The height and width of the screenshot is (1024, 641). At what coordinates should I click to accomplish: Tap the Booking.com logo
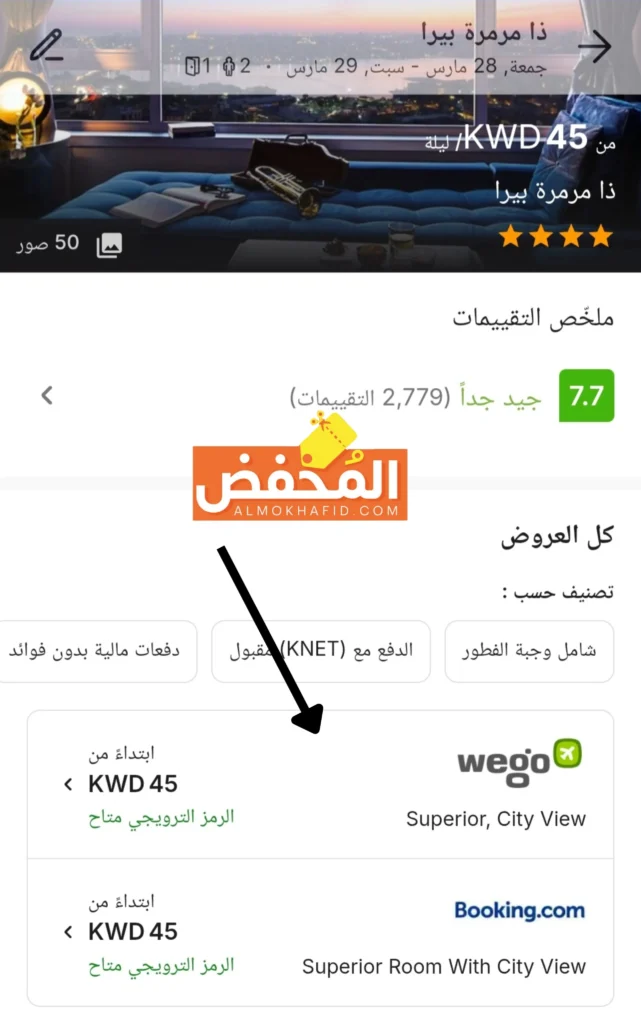tap(519, 910)
